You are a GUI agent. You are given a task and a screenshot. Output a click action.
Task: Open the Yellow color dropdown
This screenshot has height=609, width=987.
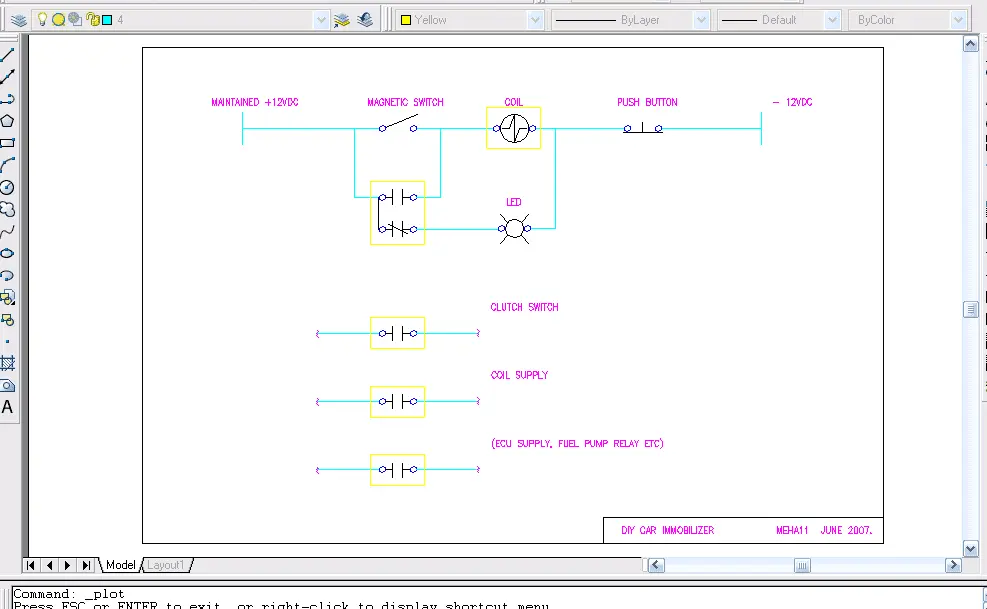click(x=534, y=19)
